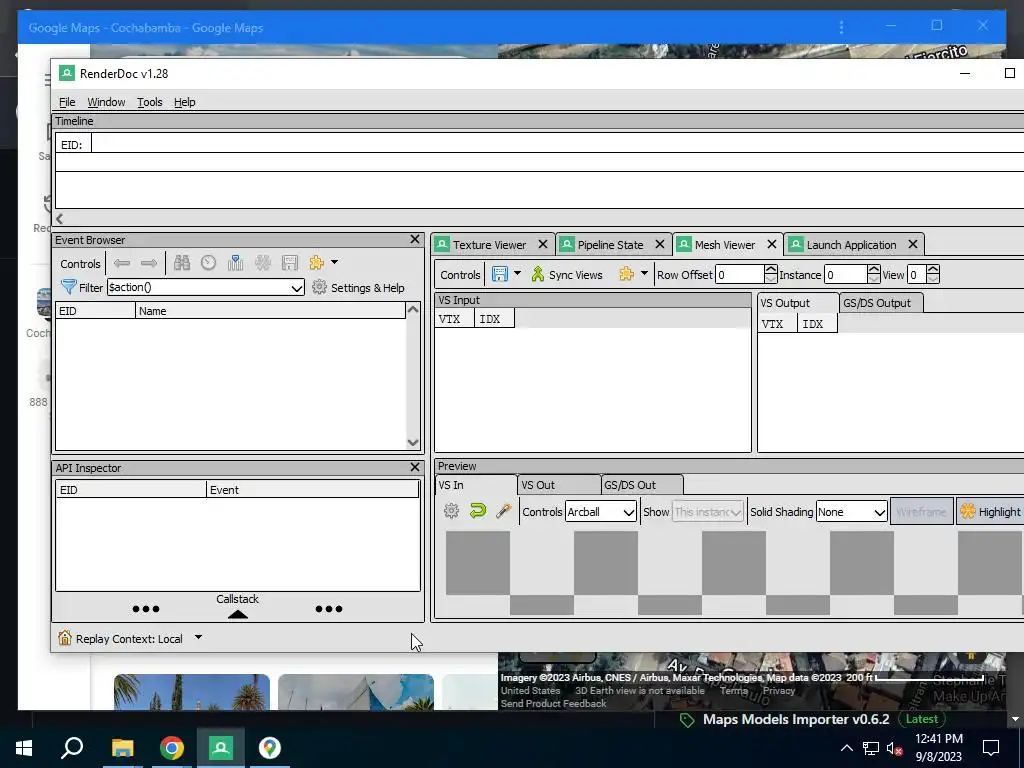Toggle Sync Views in Mesh Viewer
Image resolution: width=1024 pixels, height=768 pixels.
(x=566, y=274)
